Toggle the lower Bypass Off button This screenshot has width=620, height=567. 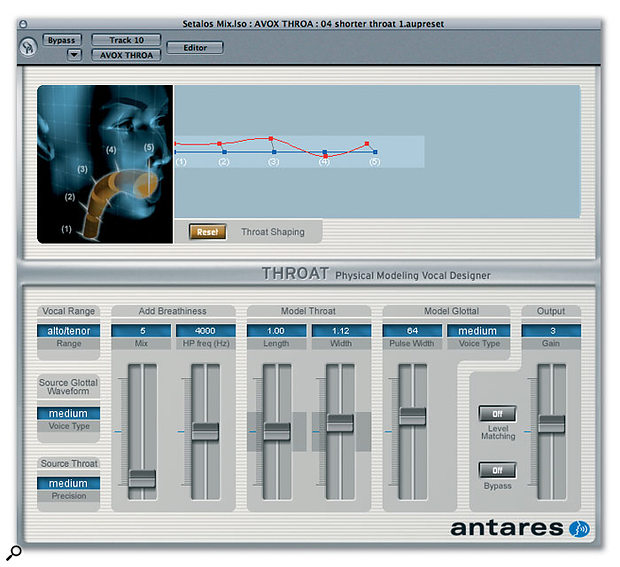pos(497,470)
